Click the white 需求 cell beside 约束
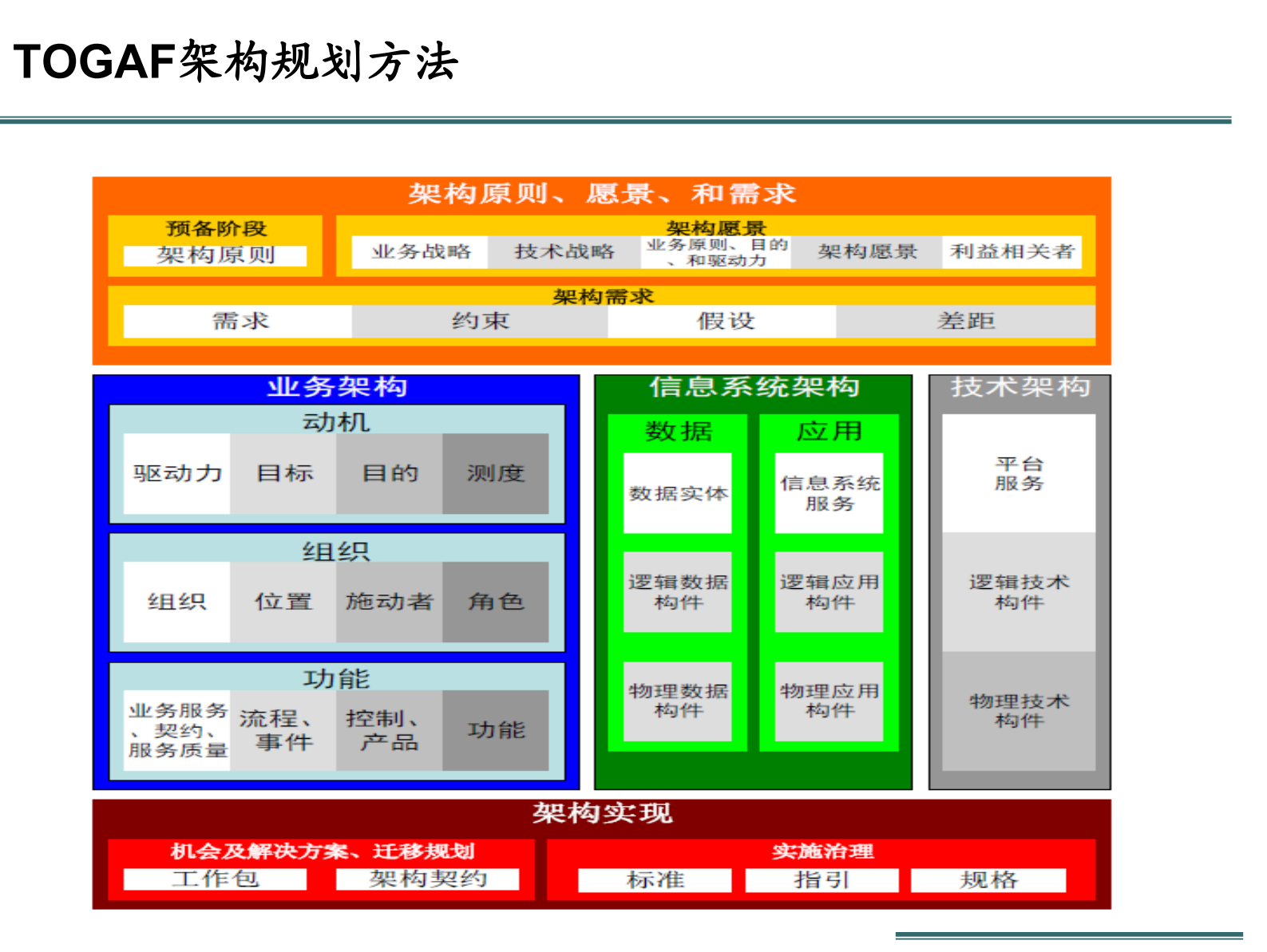This screenshot has width=1267, height=952. click(x=238, y=321)
